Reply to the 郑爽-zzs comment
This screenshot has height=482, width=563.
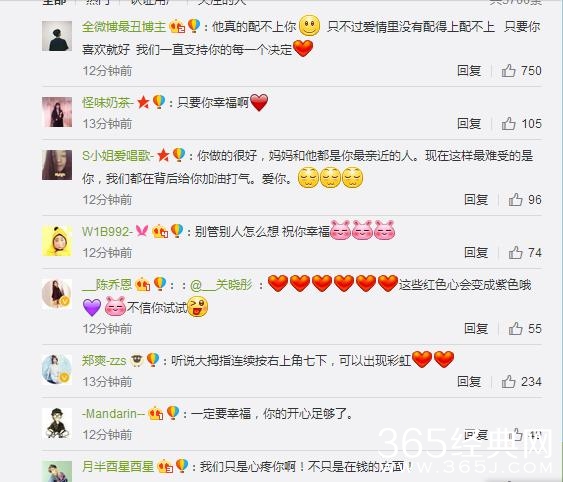point(469,381)
